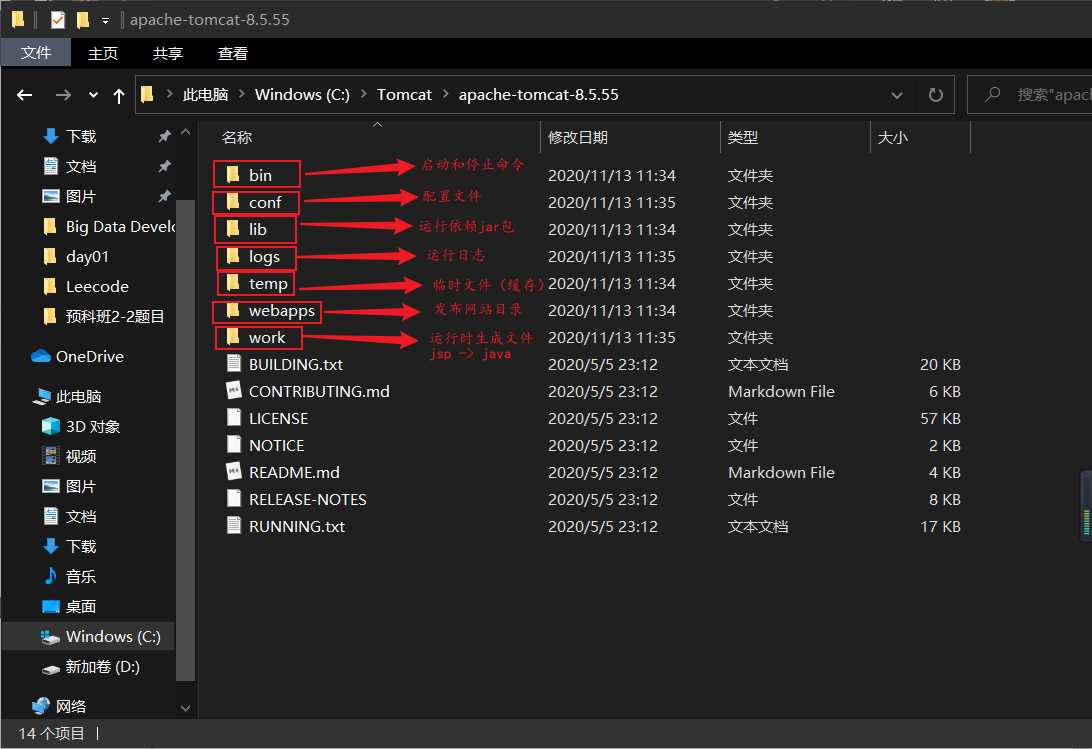Sort by the 类型 column header

(742, 137)
